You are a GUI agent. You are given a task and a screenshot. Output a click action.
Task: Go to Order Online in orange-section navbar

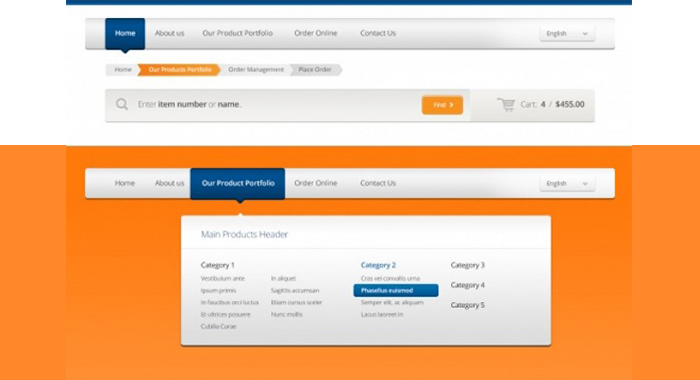(x=316, y=183)
